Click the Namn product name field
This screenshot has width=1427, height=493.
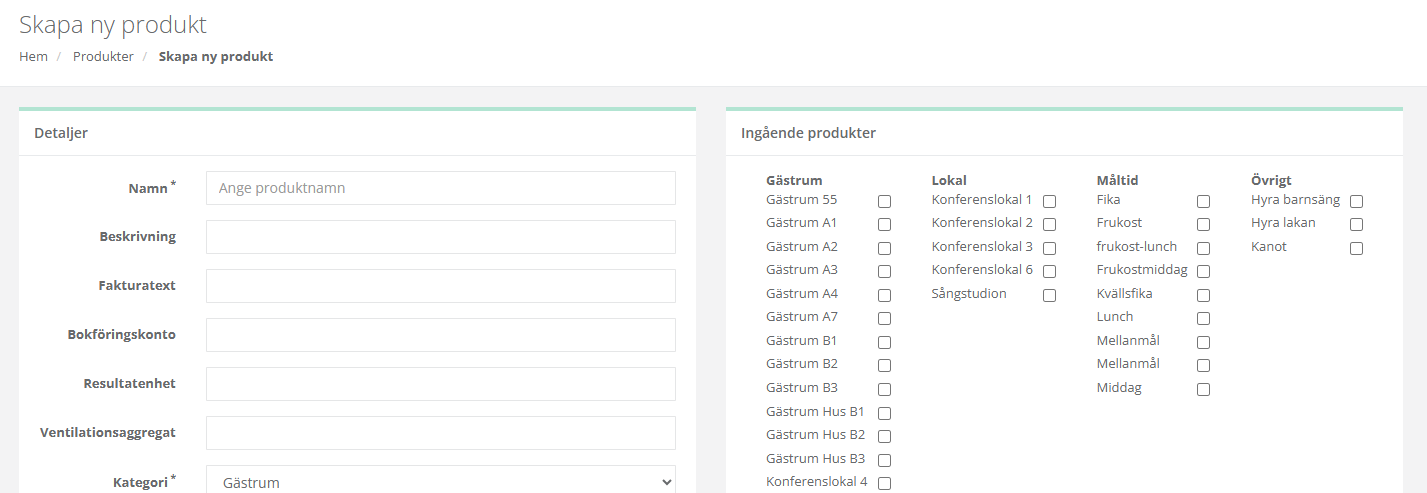[x=440, y=188]
